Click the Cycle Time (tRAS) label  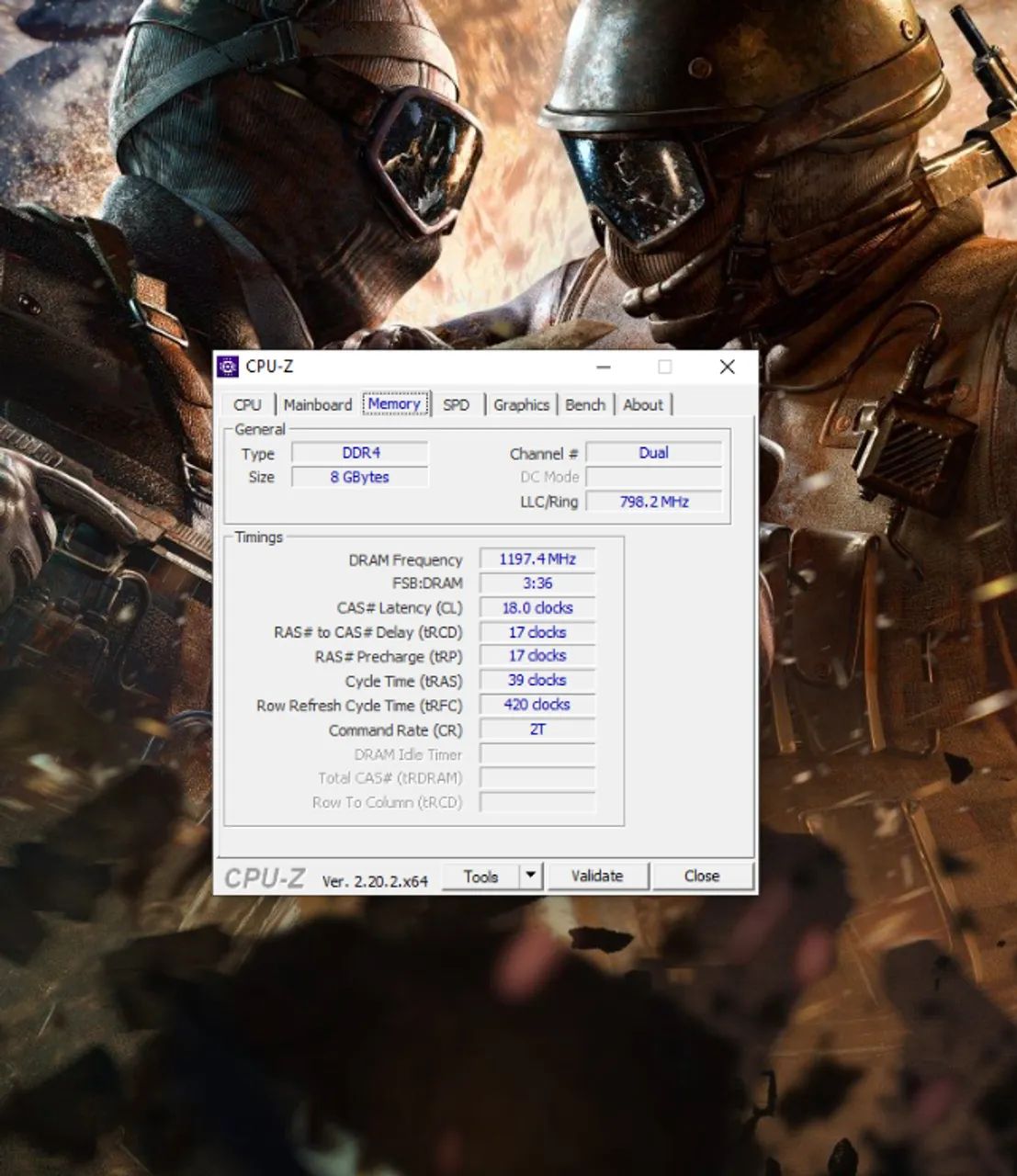(404, 682)
